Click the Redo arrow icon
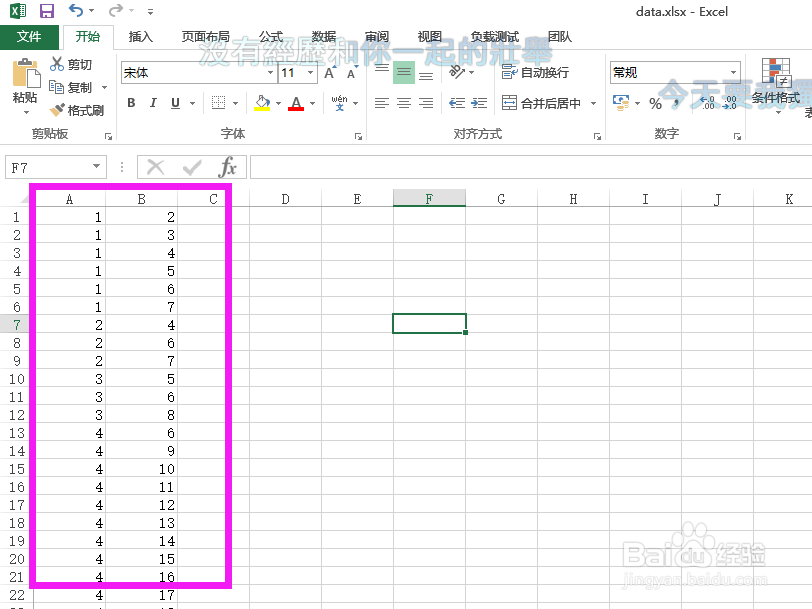The height and width of the screenshot is (609, 812). point(116,10)
